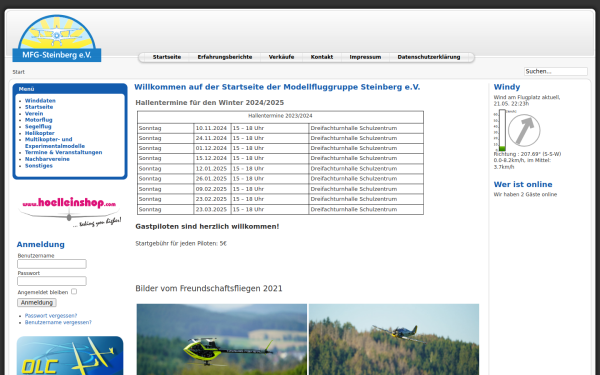The height and width of the screenshot is (375, 600).
Task: Open Multikopter- und Experimentalmodelle link
Action: 55,143
